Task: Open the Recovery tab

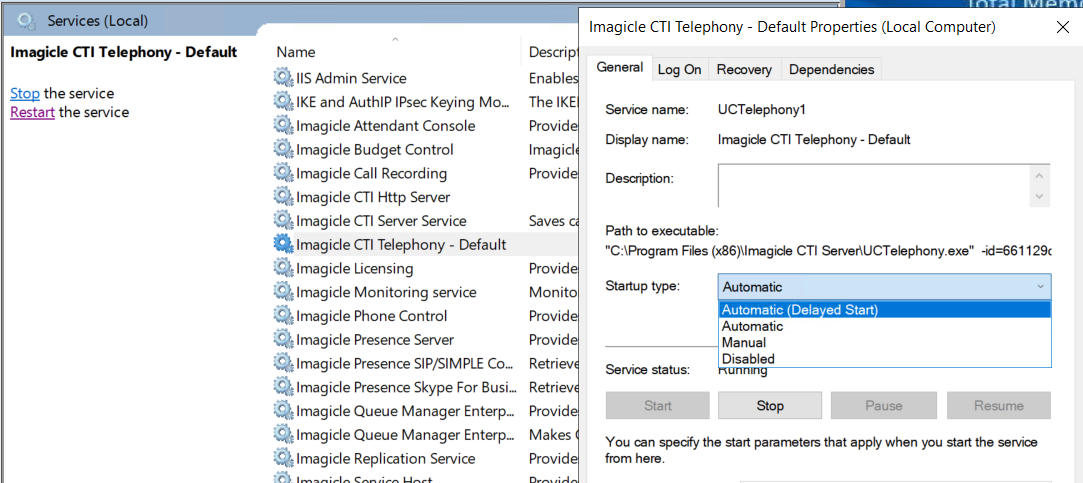Action: (744, 69)
